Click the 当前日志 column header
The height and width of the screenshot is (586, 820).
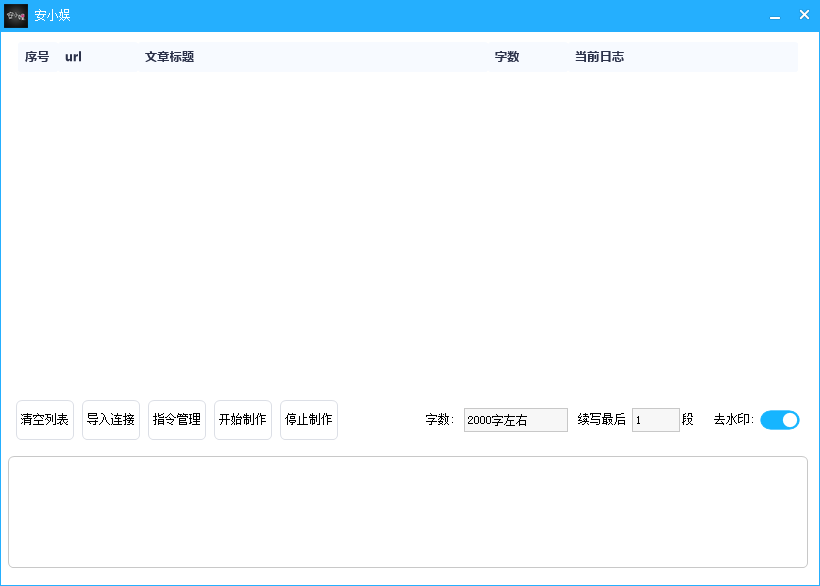coord(599,57)
